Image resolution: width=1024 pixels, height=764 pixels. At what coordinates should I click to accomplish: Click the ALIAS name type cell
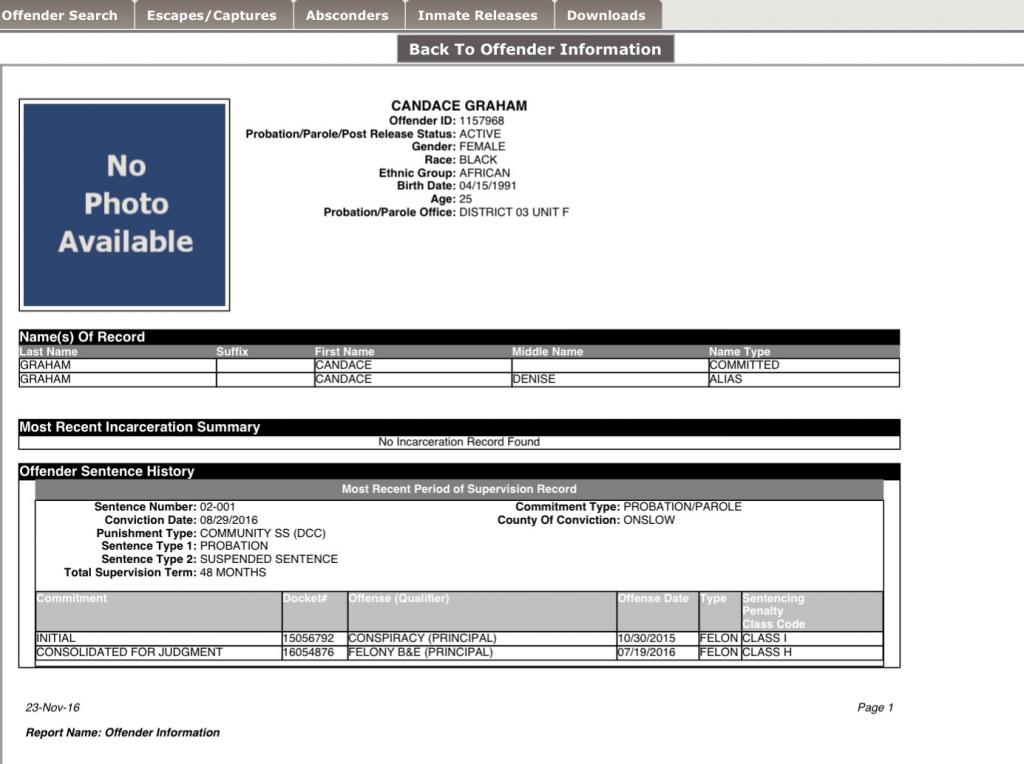[726, 379]
